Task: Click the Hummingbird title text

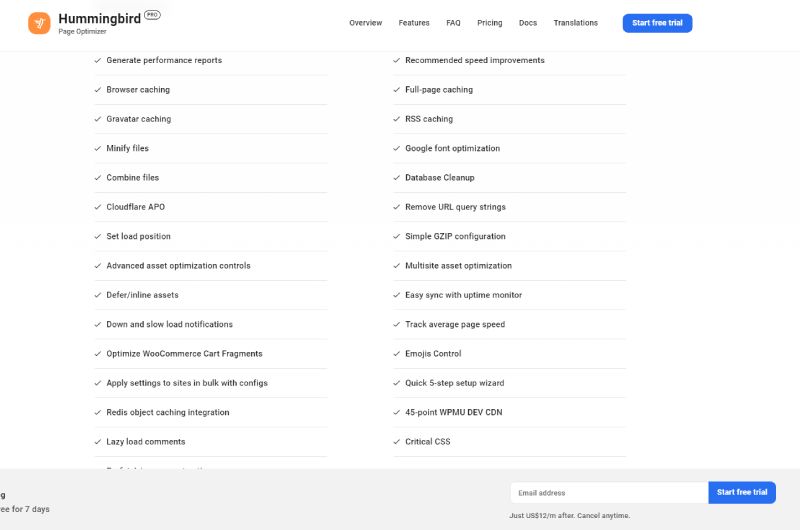Action: 99,18
